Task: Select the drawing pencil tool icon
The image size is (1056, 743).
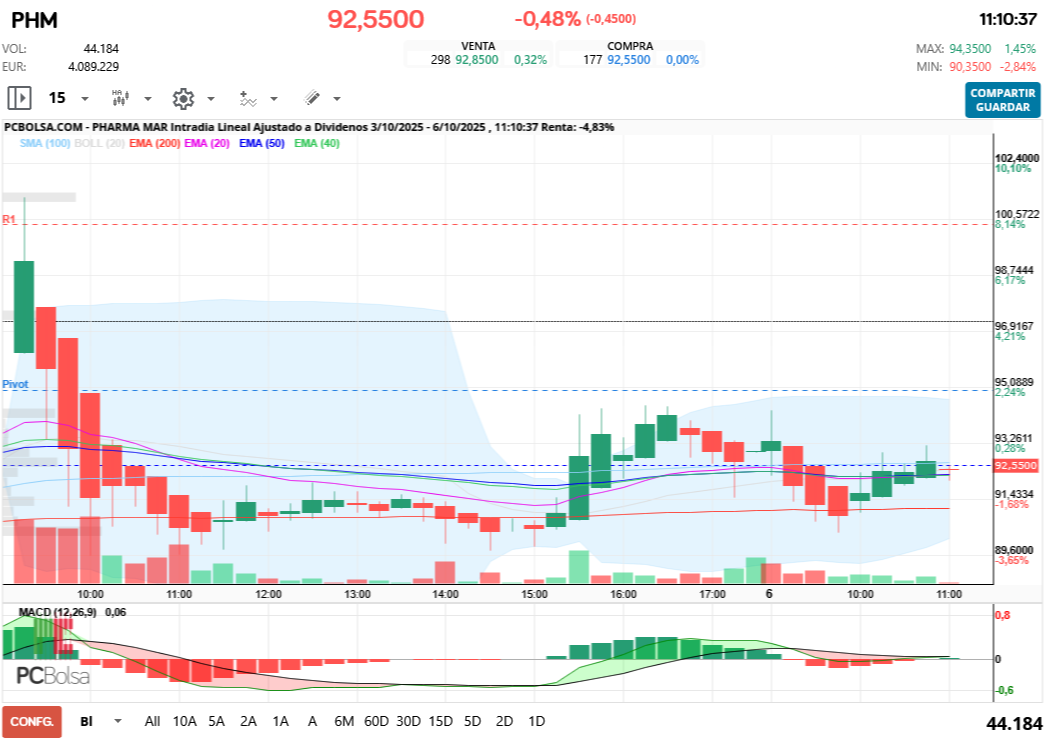Action: pyautogui.click(x=311, y=98)
